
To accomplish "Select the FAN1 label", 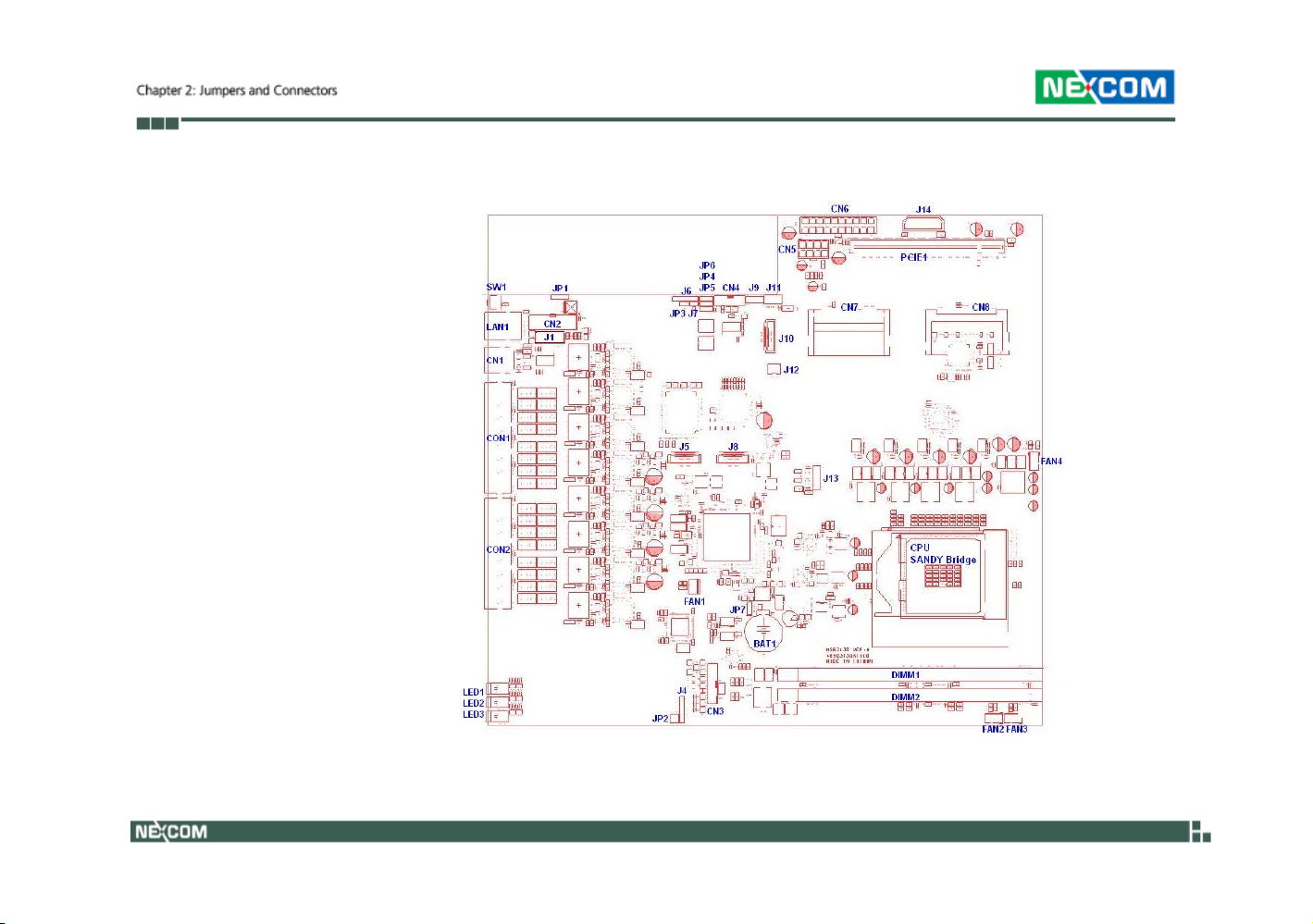I will click(x=694, y=601).
